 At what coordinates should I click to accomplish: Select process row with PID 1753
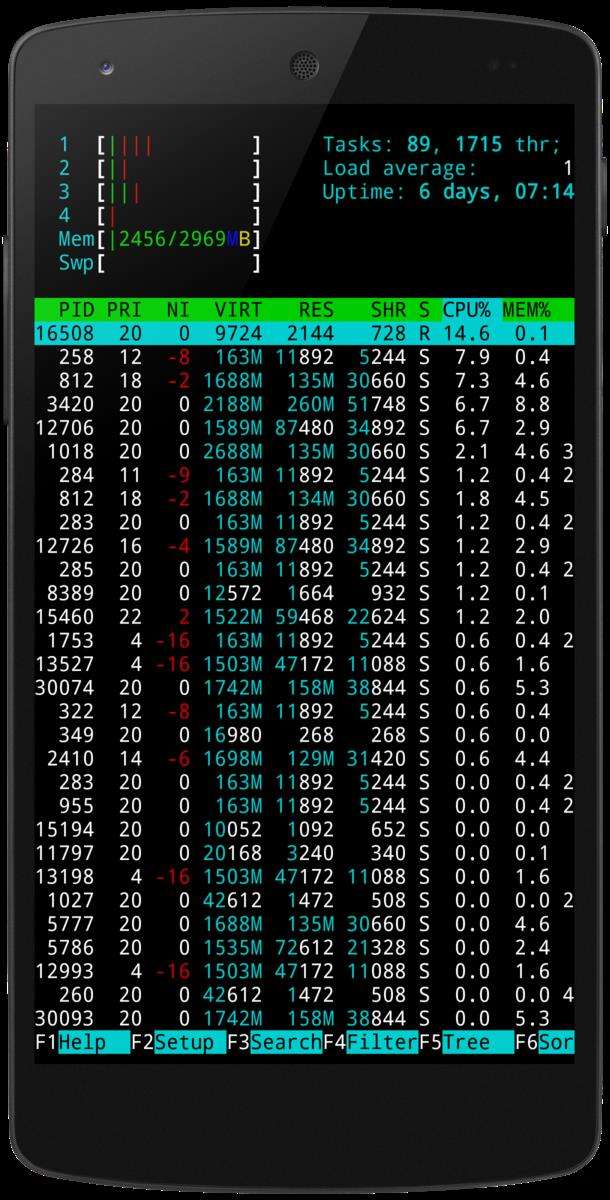click(305, 641)
